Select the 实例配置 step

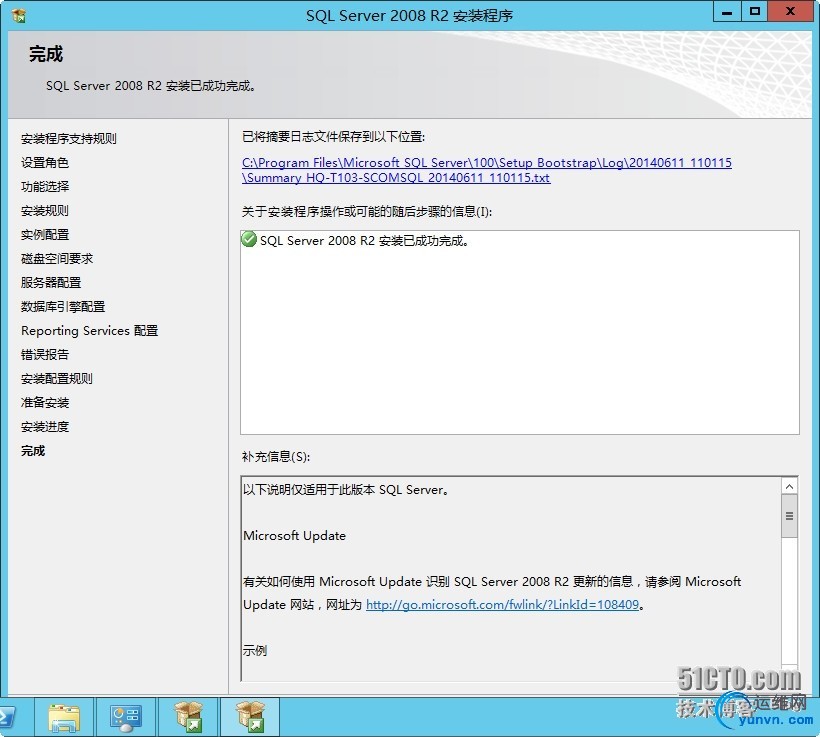pos(45,235)
